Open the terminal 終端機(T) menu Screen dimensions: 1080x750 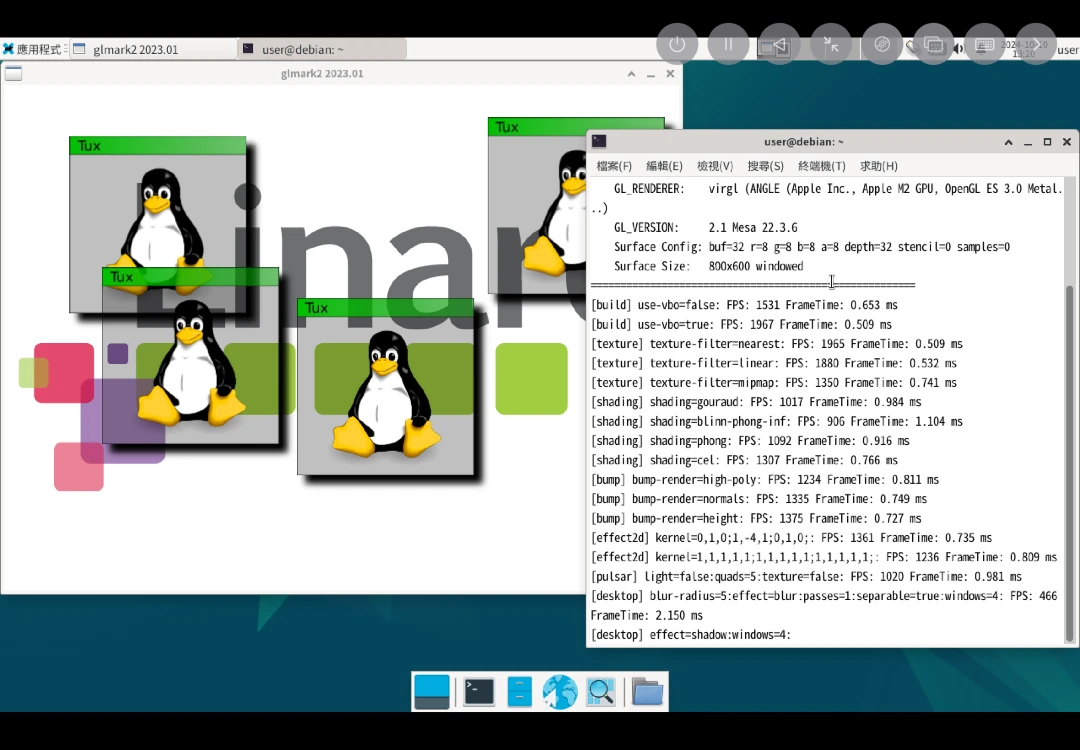pyautogui.click(x=821, y=166)
